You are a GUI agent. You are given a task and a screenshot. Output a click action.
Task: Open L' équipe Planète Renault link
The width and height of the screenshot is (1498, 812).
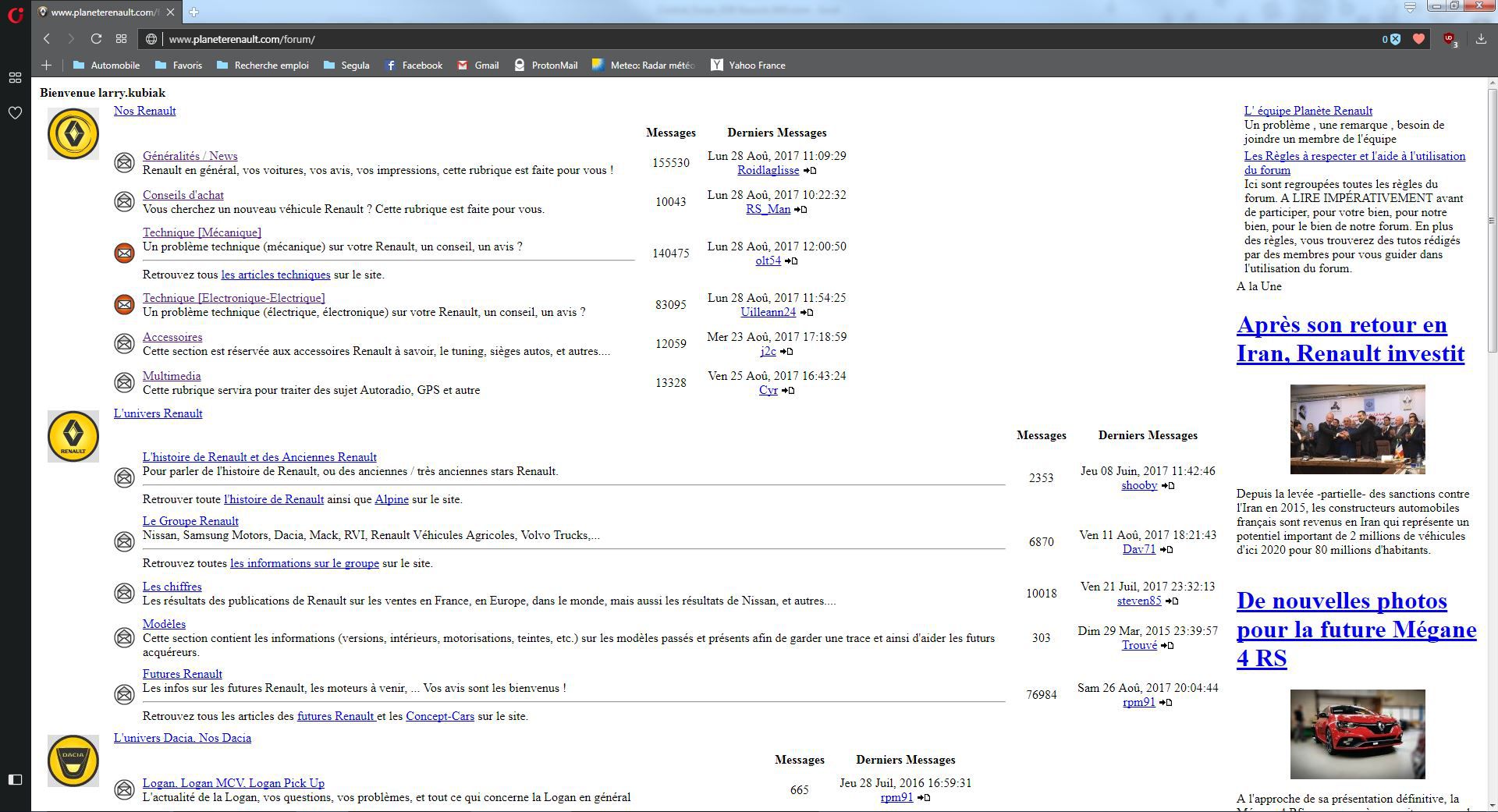click(1308, 111)
